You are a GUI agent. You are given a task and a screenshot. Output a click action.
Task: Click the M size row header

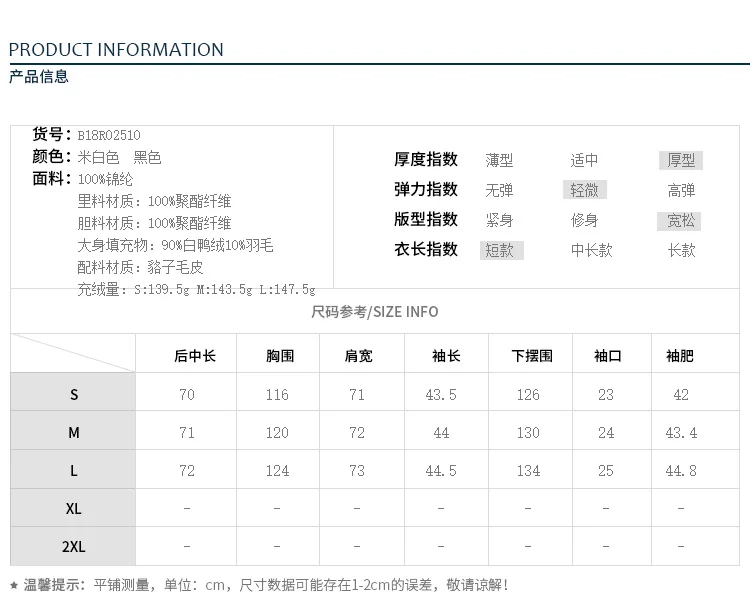(x=73, y=430)
